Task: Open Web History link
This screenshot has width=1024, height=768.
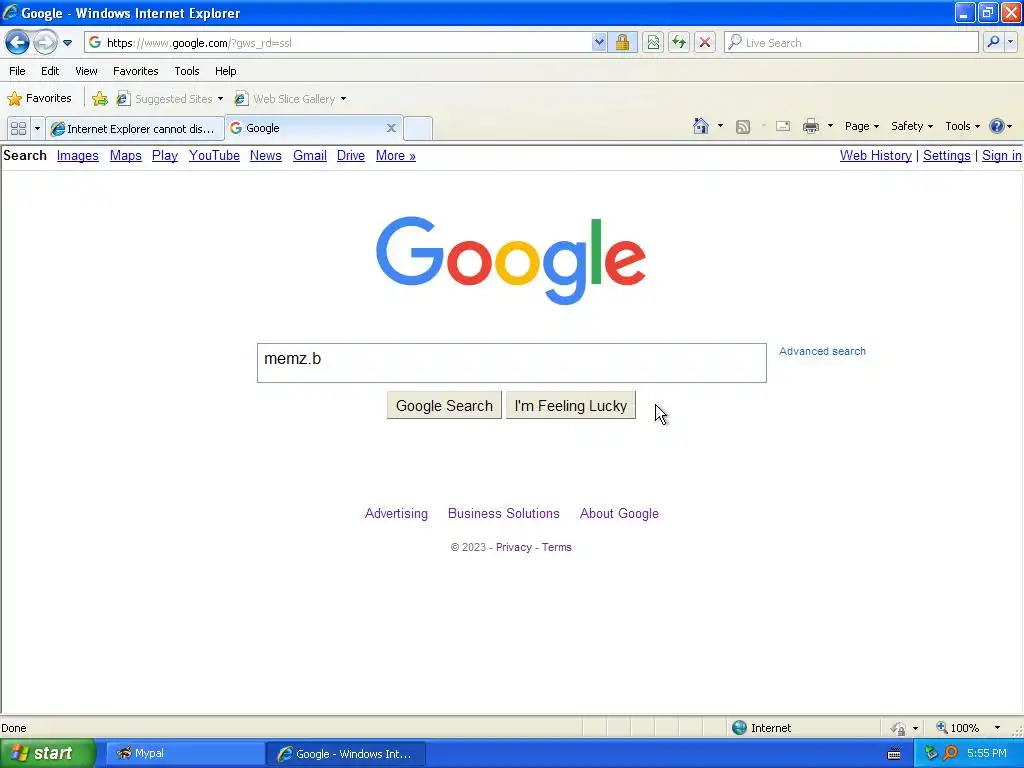Action: pos(876,155)
